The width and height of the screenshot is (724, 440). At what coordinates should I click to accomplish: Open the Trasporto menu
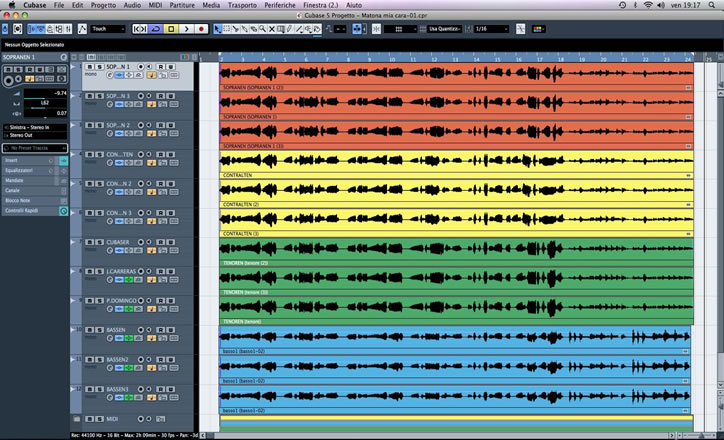pos(242,5)
